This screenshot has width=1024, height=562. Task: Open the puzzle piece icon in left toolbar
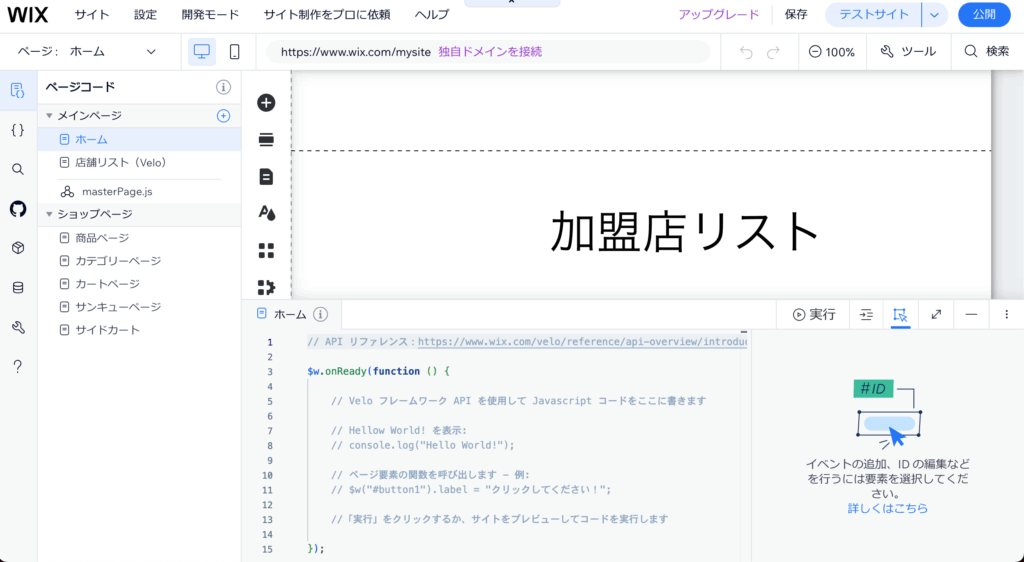click(x=266, y=287)
